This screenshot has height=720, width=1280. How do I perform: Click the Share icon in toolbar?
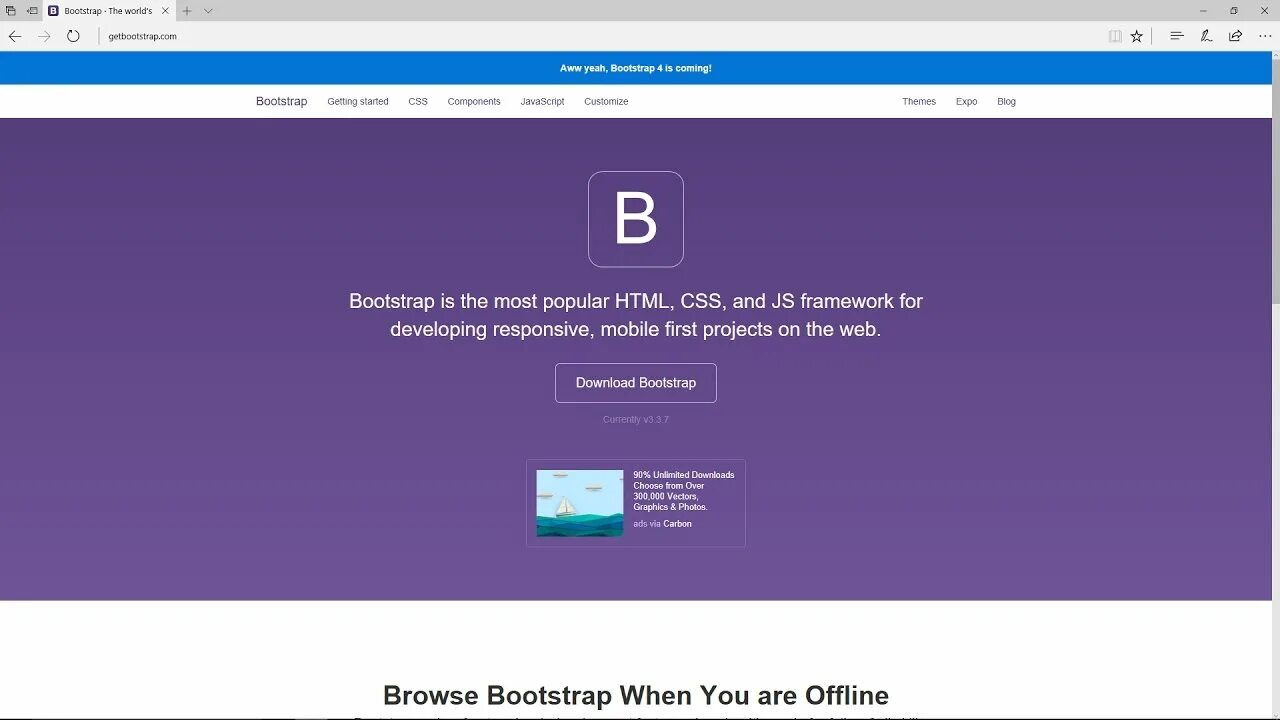tap(1235, 36)
